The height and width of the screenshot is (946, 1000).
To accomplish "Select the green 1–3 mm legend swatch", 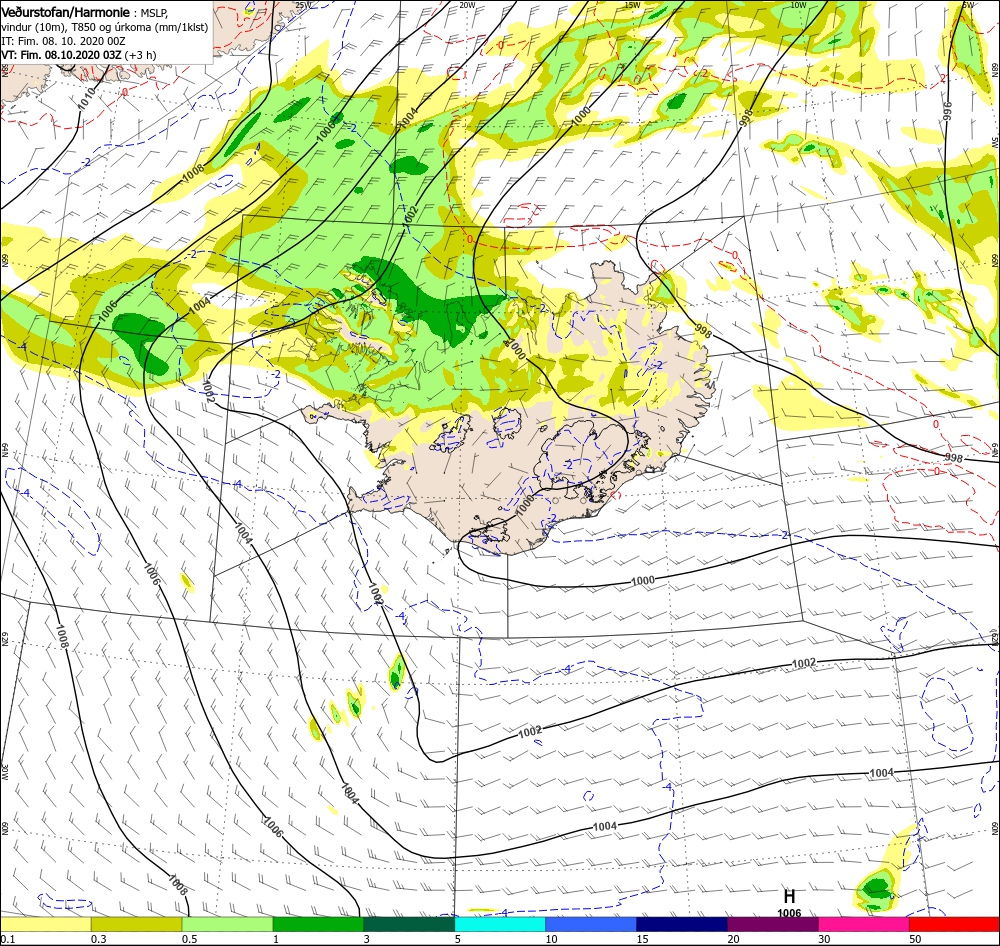I will click(318, 924).
